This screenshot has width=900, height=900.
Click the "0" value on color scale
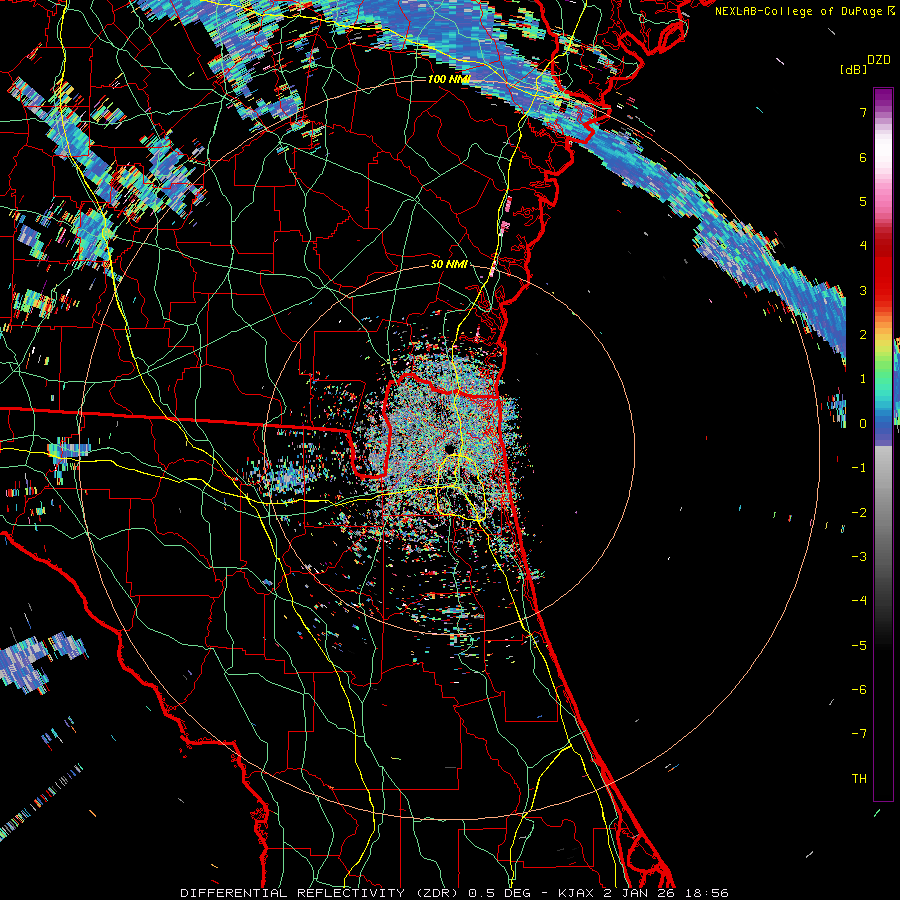pos(863,424)
